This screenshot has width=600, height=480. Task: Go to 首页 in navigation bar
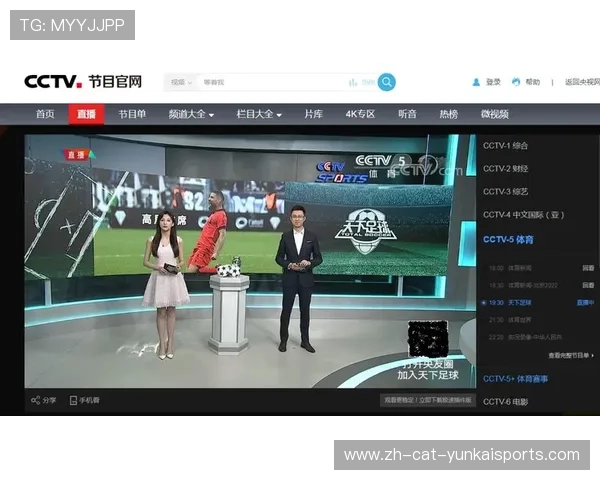pyautogui.click(x=45, y=114)
